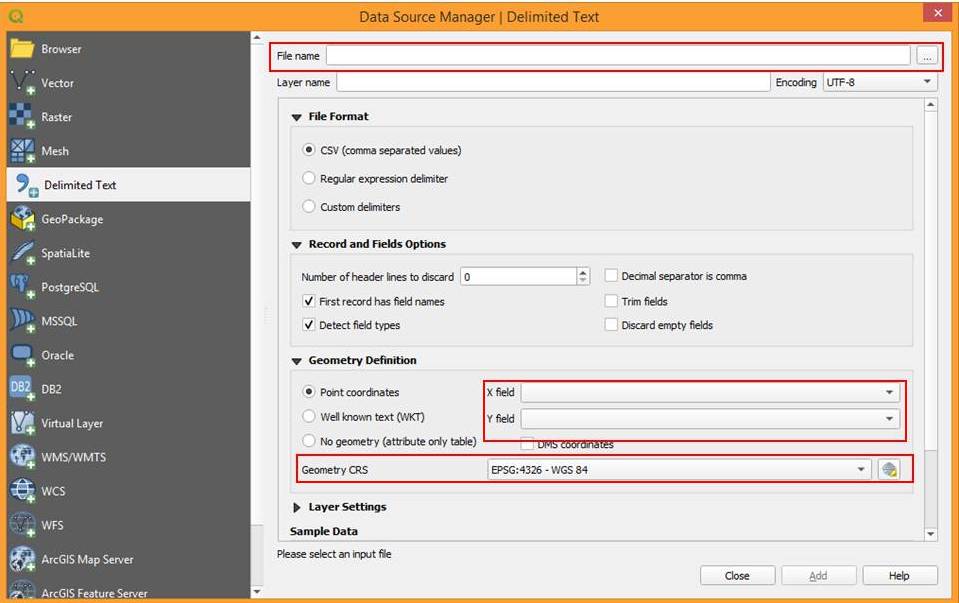Click the sidebar scroll up arrow
Screen dimensions: 959x603
(x=257, y=38)
